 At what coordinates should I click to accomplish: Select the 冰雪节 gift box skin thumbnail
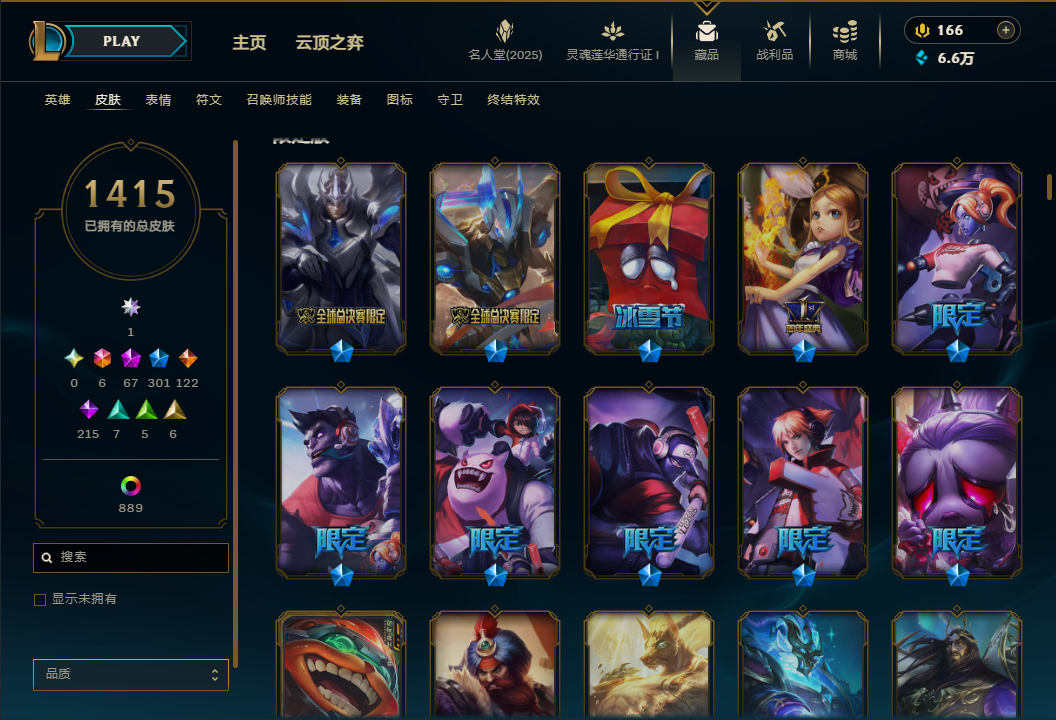[x=649, y=259]
